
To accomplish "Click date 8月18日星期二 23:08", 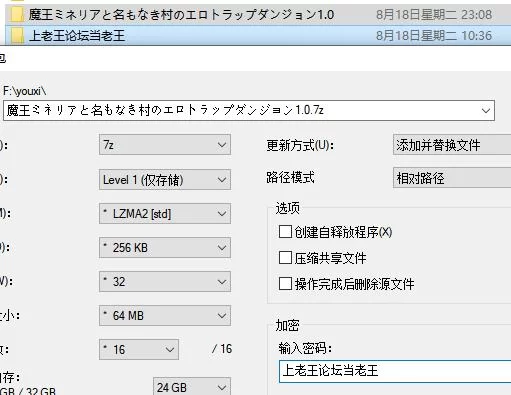I will pos(434,15).
